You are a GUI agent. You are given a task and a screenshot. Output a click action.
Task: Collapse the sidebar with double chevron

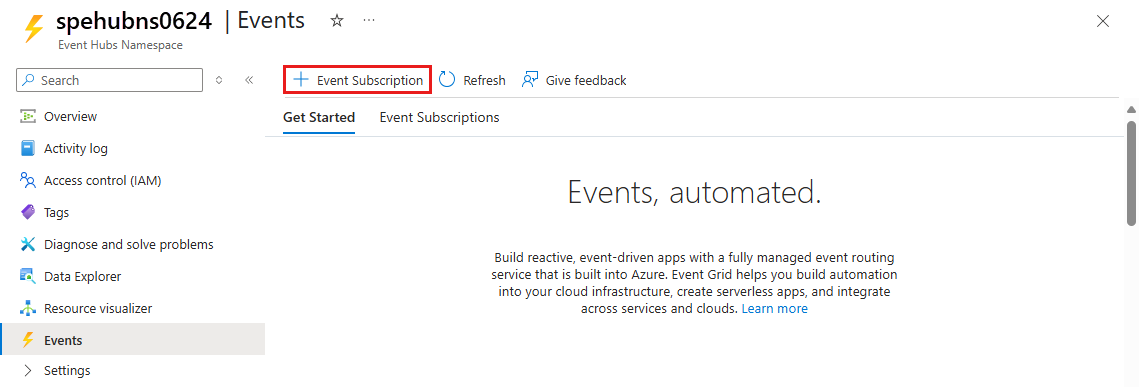248,81
